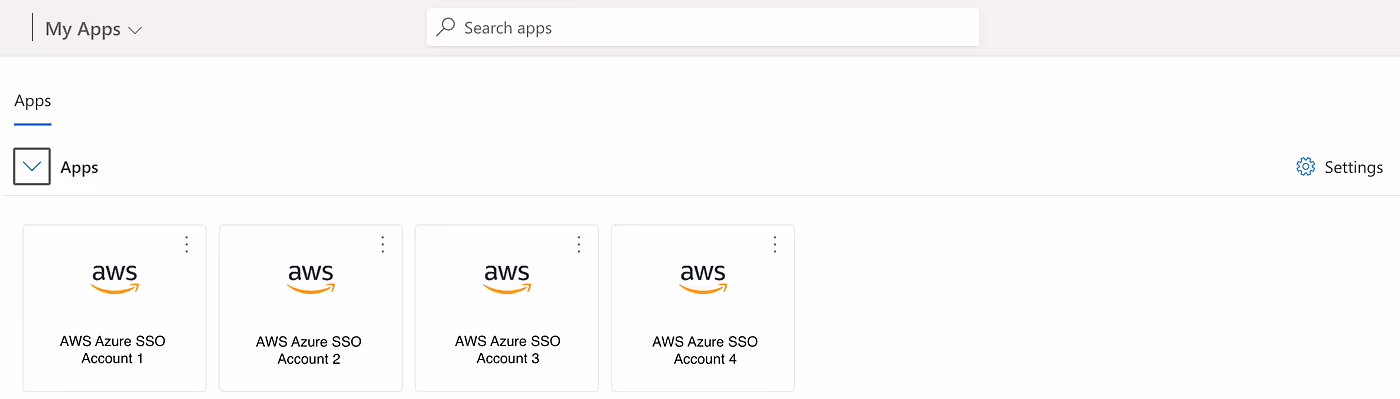The height and width of the screenshot is (399, 1400).
Task: Click AWS Azure SSO Account 2 label
Action: point(309,350)
